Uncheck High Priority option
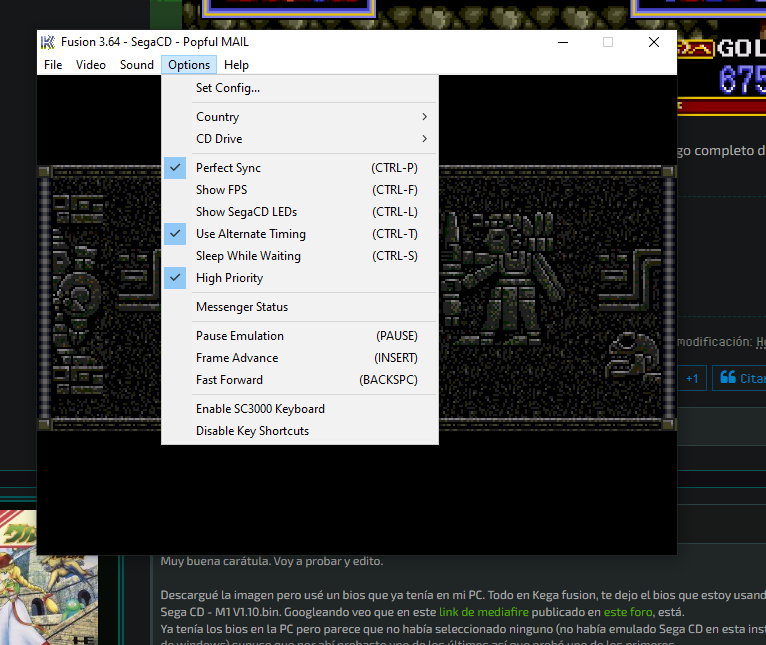The width and height of the screenshot is (766, 645). (x=300, y=278)
